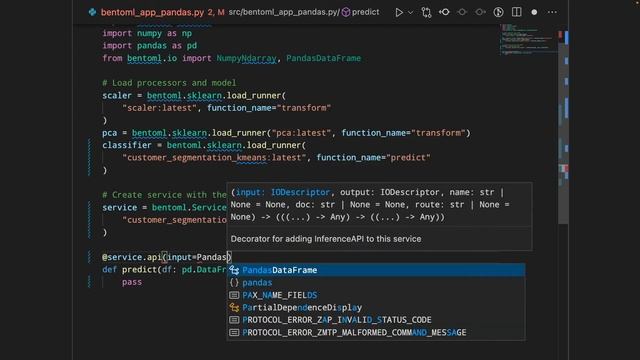Viewport: 640px width, 360px height.
Task: Click the Python file icon on tab
Action: [92, 12]
